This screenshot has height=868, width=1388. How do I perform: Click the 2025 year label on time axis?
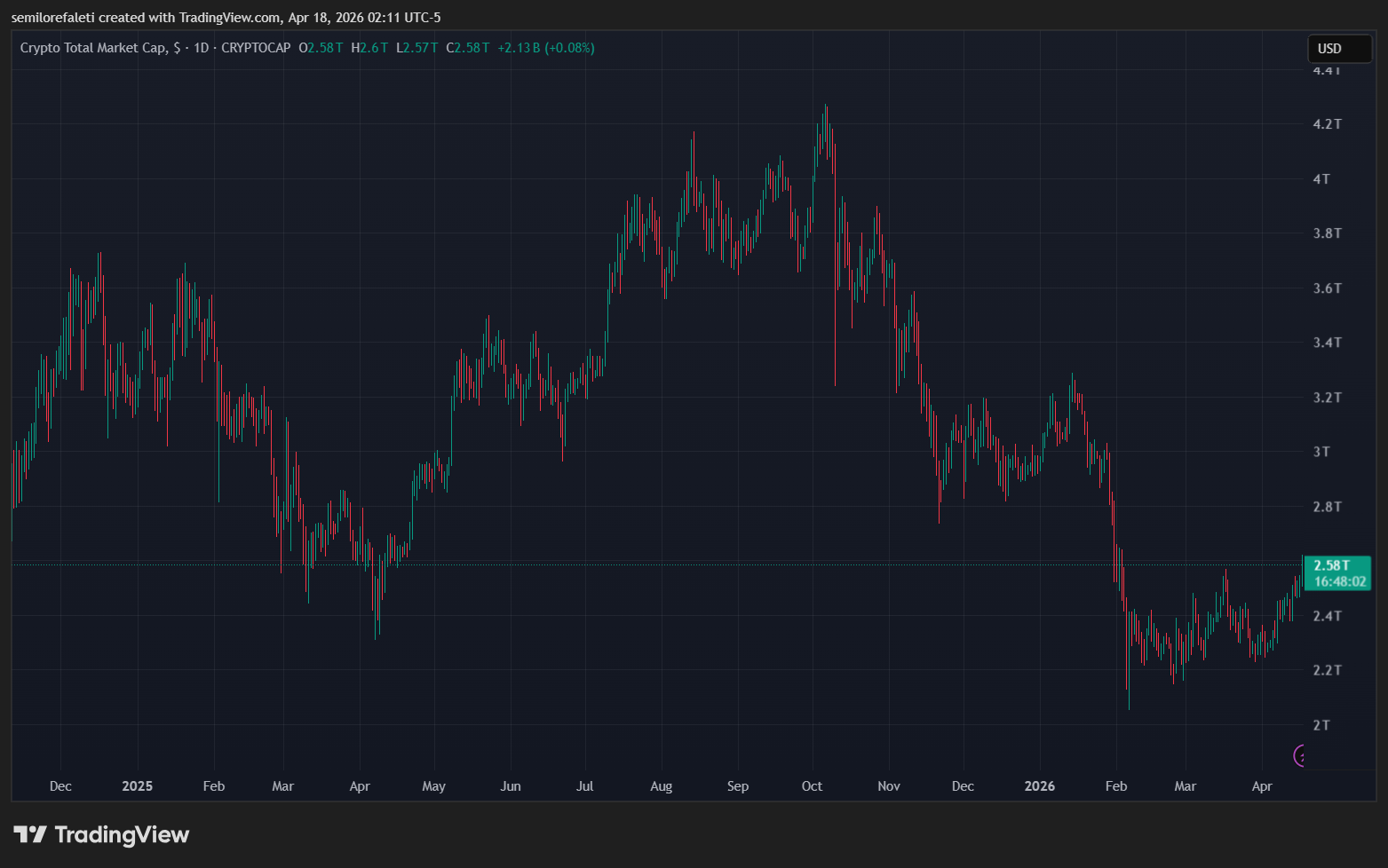[x=138, y=786]
